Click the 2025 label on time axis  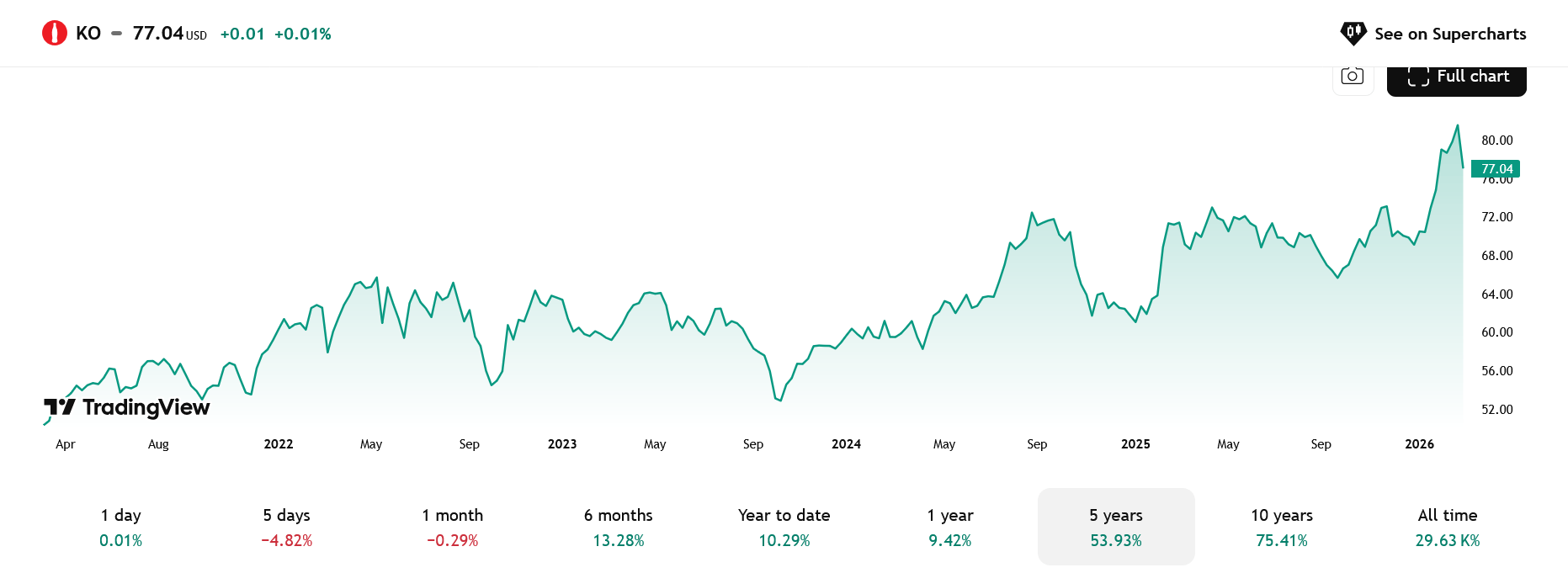click(x=1135, y=444)
